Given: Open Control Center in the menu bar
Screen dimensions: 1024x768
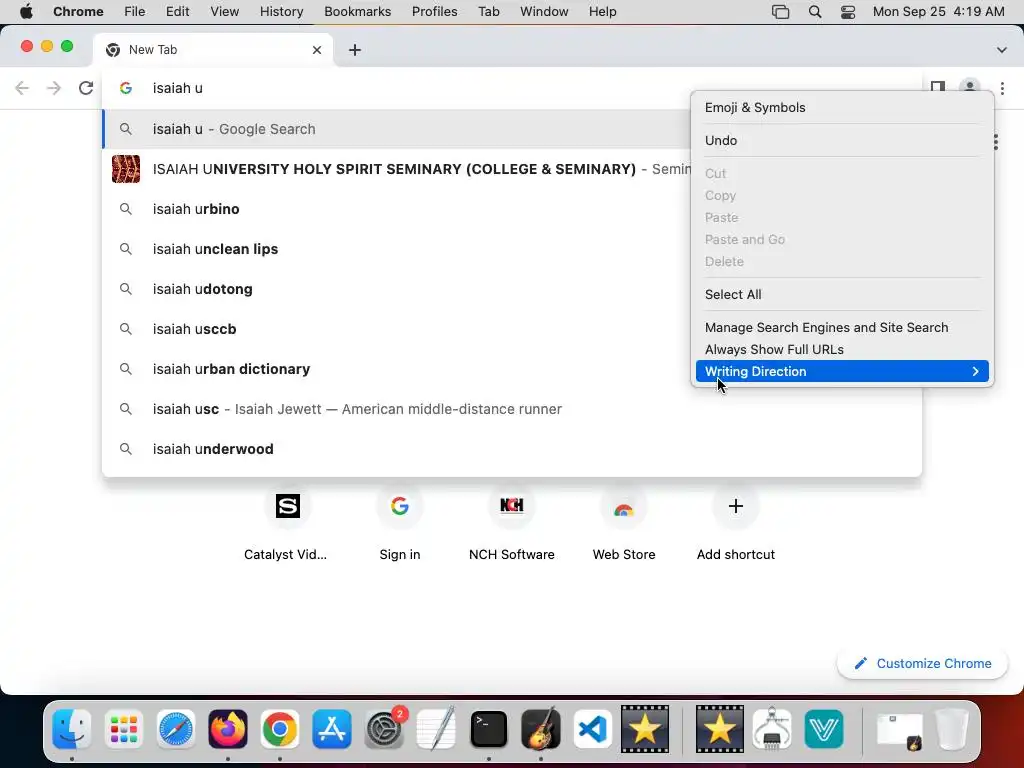Looking at the screenshot, I should (848, 12).
